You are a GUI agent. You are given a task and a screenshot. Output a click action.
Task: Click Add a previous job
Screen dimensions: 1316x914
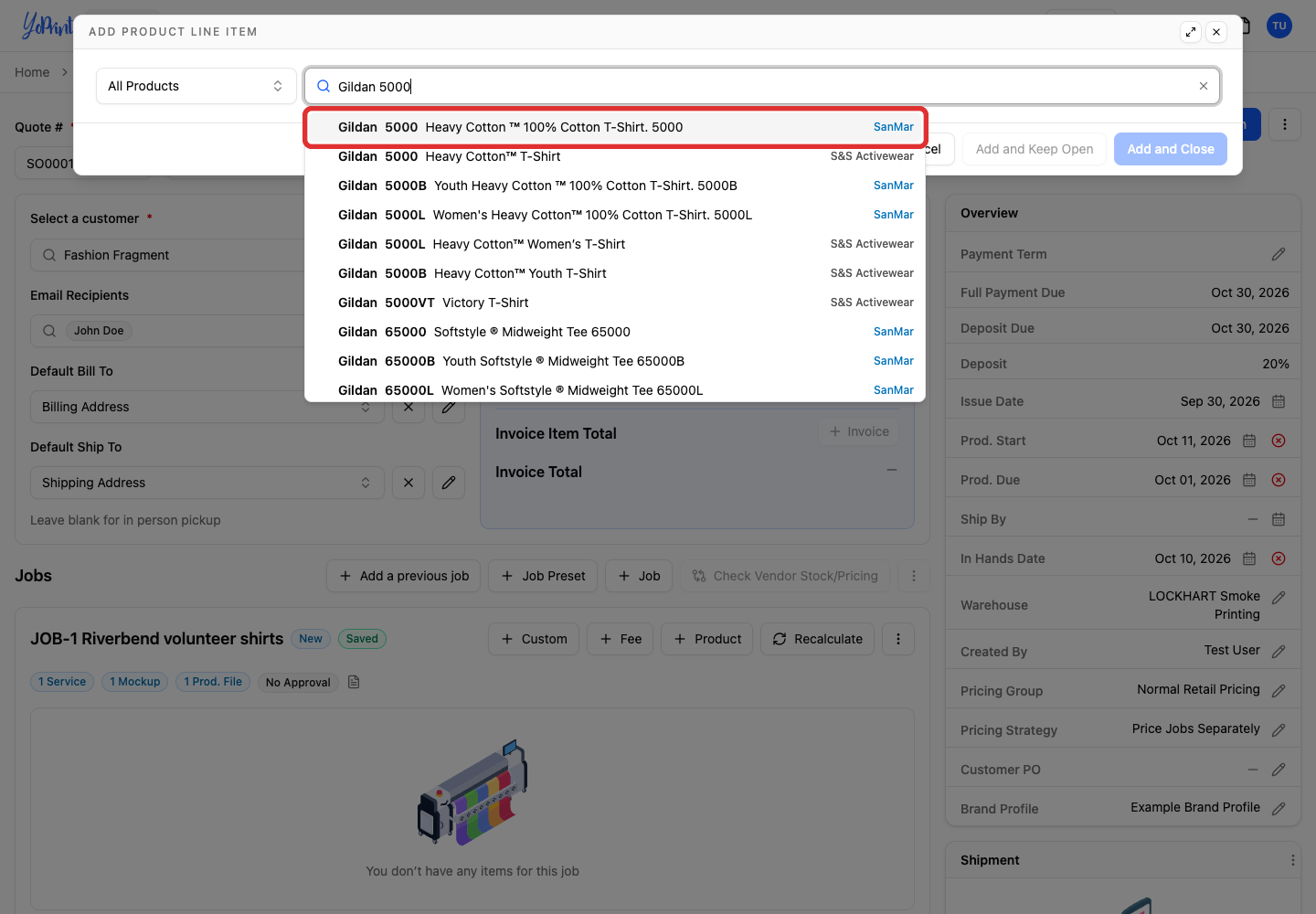[x=404, y=576]
